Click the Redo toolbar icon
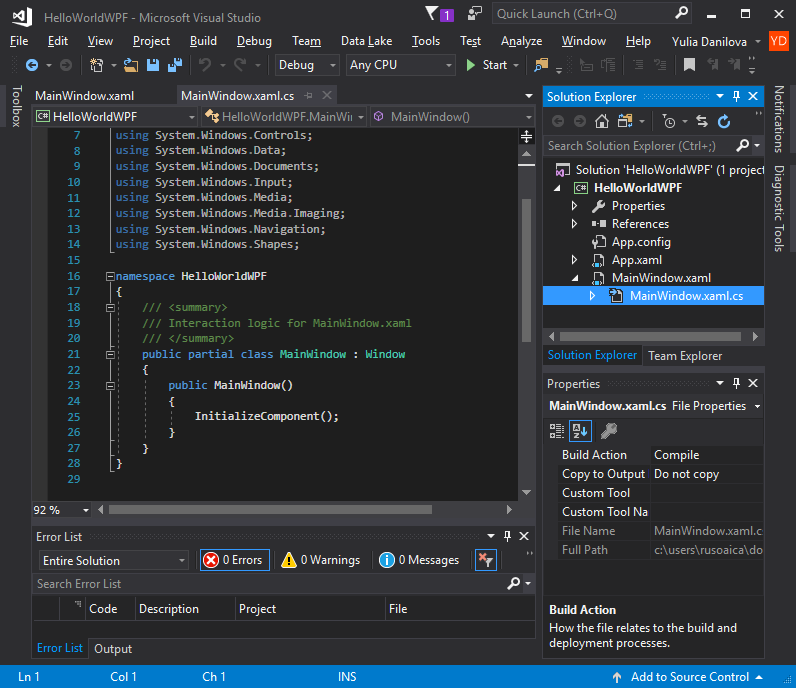 (x=240, y=65)
